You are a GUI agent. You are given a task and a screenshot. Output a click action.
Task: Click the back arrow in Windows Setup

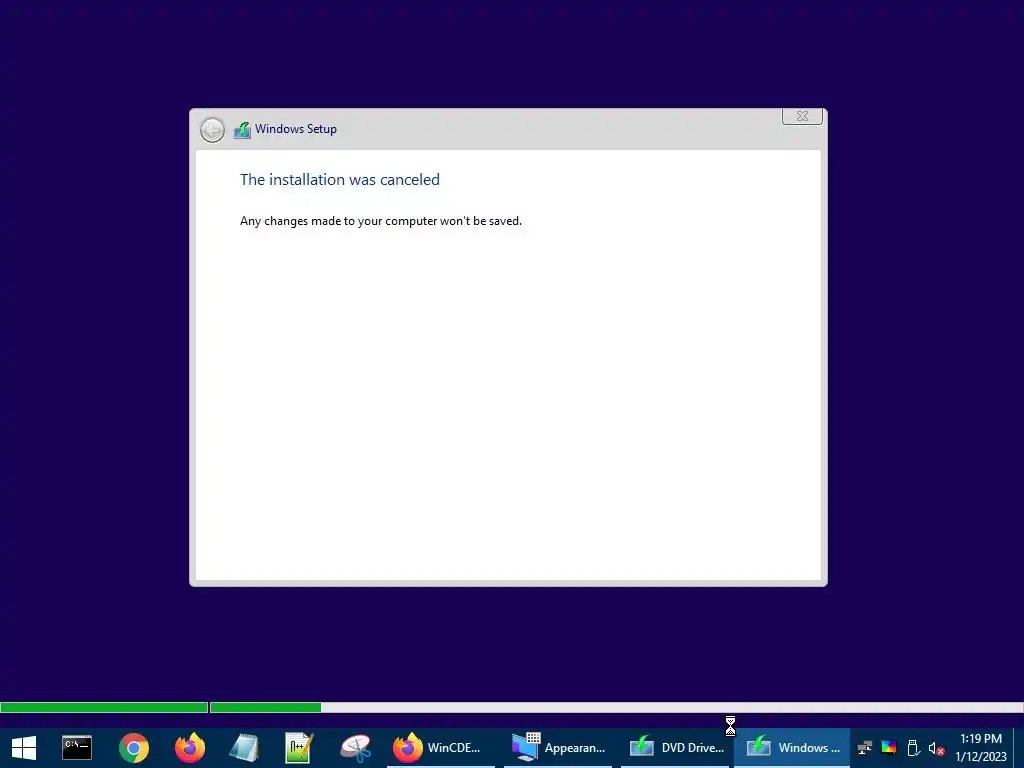coord(212,130)
